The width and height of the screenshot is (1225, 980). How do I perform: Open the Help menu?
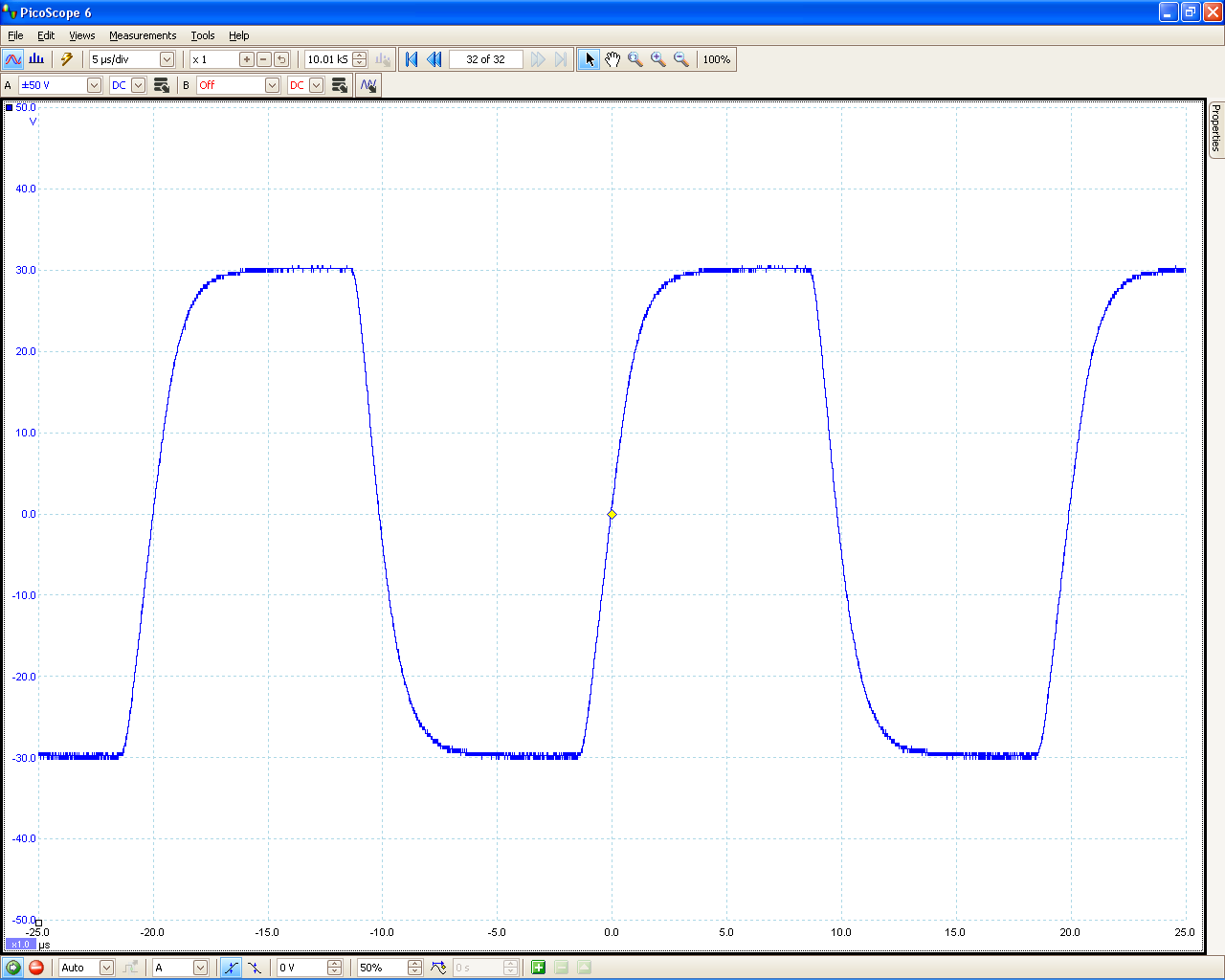pyautogui.click(x=239, y=35)
